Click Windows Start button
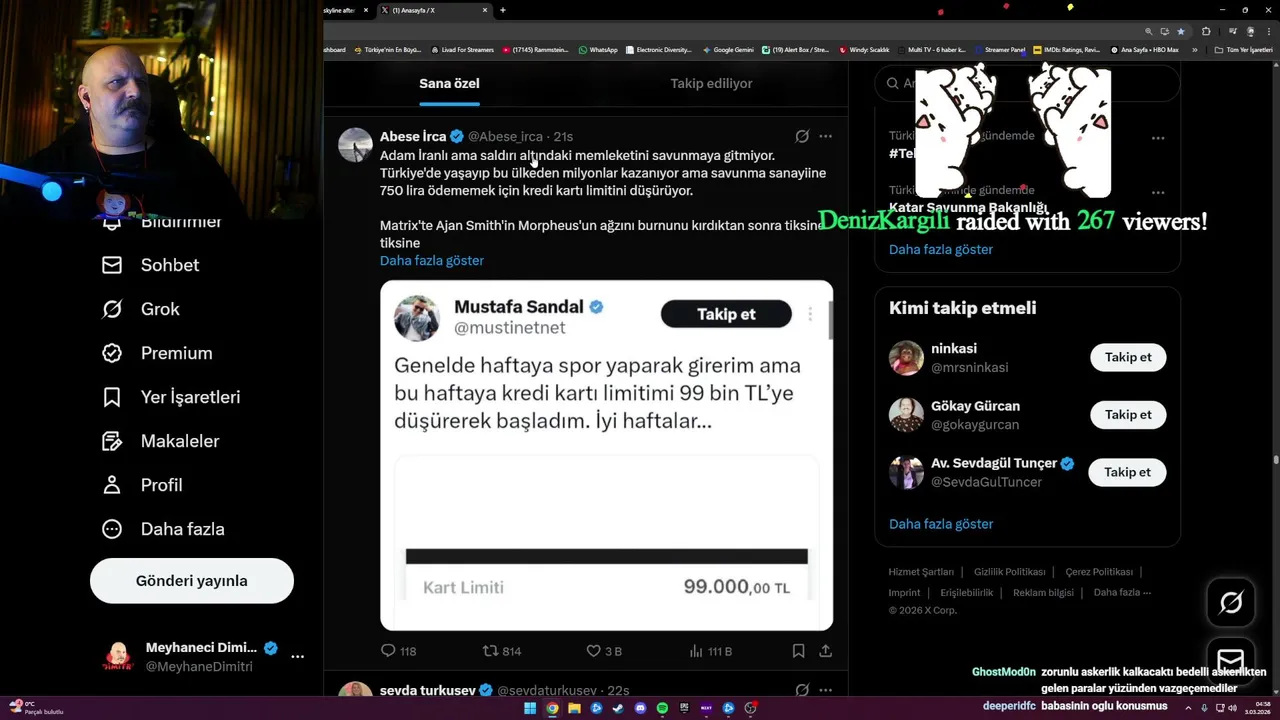Screen dimensions: 1280x720 point(530,708)
